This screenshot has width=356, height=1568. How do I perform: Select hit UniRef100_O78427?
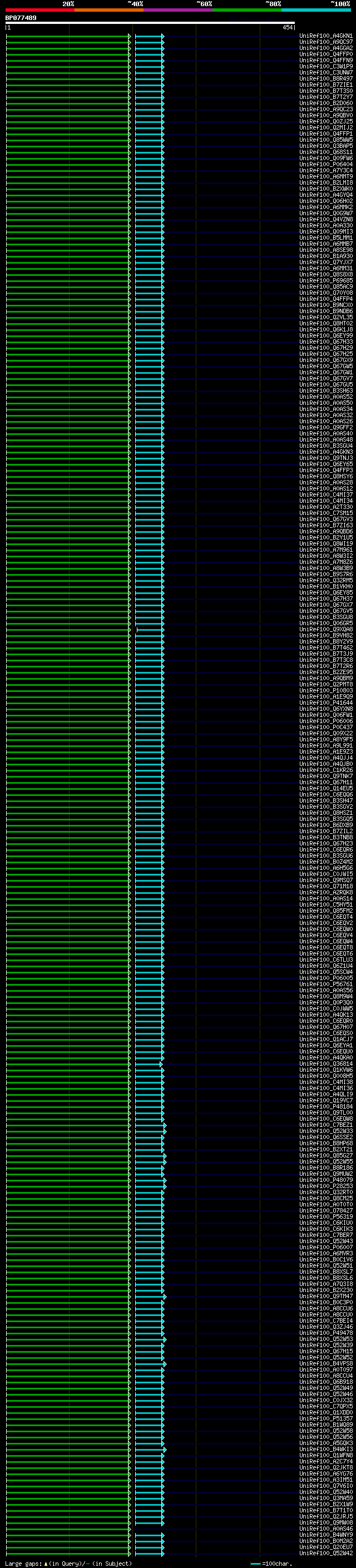(x=325, y=1210)
